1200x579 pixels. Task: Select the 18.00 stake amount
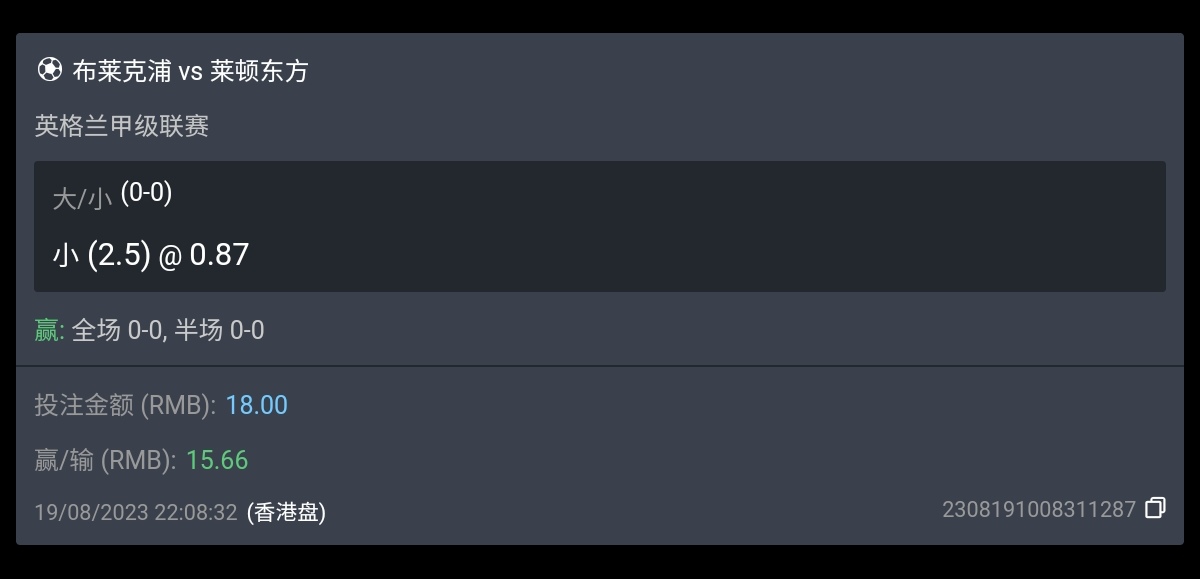256,405
